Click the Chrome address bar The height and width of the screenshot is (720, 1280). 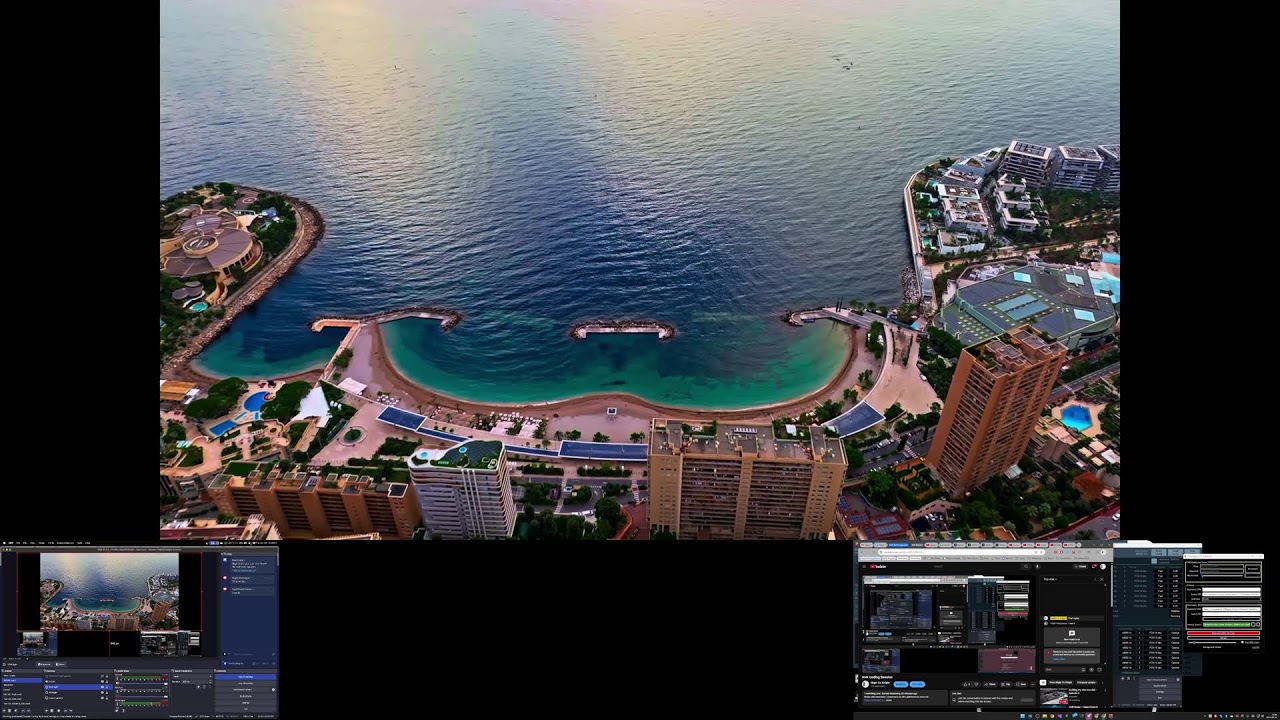coord(960,552)
